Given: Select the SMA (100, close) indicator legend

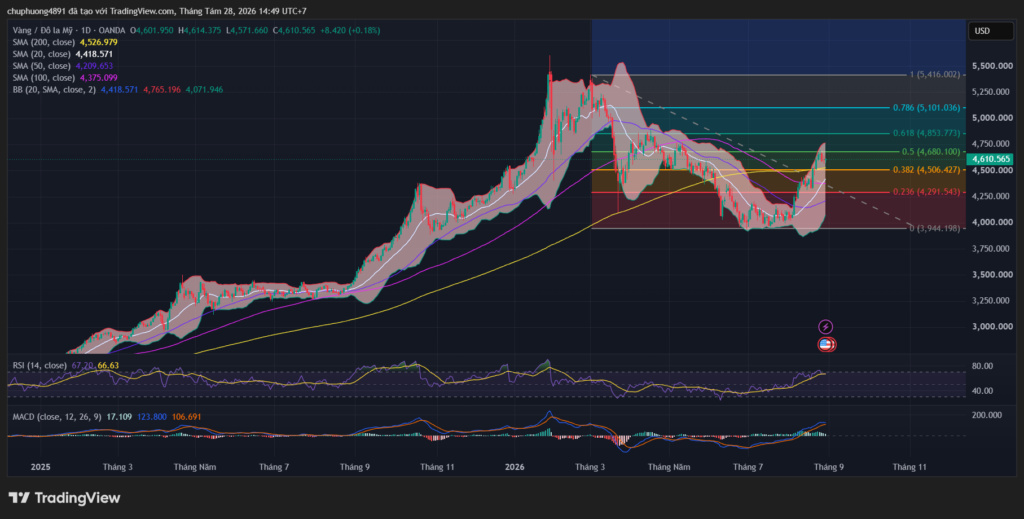Looking at the screenshot, I should (43, 78).
